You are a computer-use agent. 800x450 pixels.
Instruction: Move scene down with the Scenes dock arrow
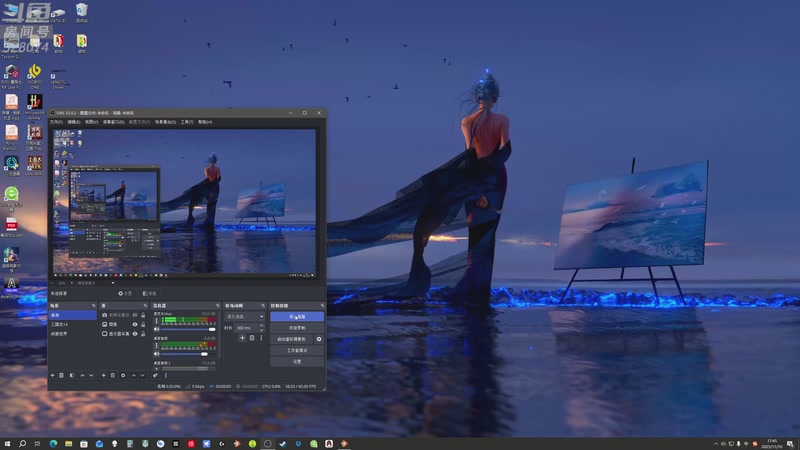pos(91,376)
